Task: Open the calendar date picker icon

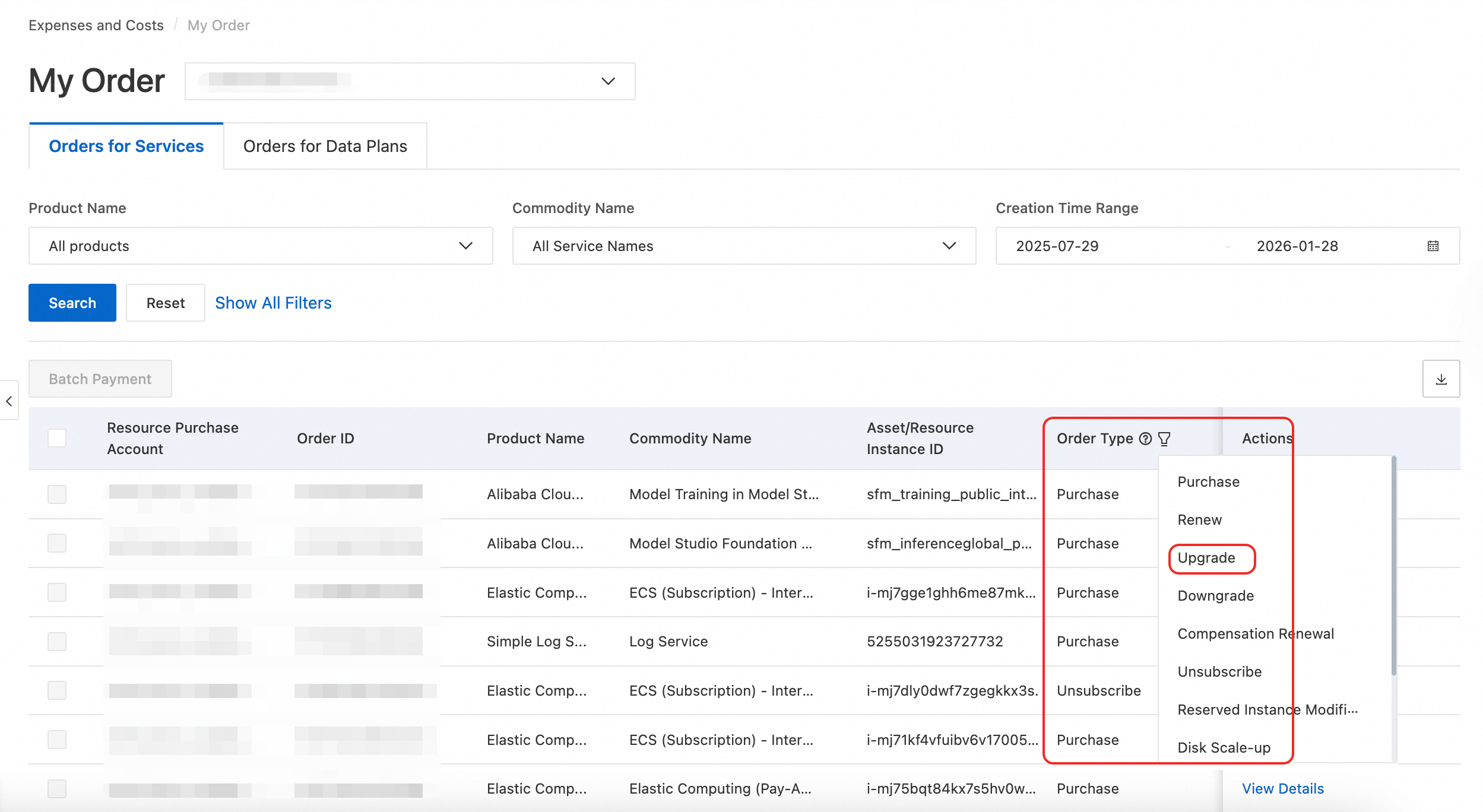Action: point(1433,246)
